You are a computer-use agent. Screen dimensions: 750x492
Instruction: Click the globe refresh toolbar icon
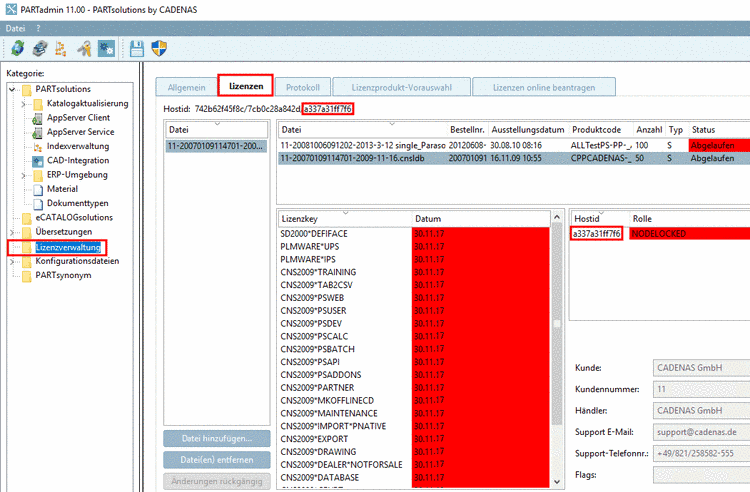pyautogui.click(x=18, y=48)
